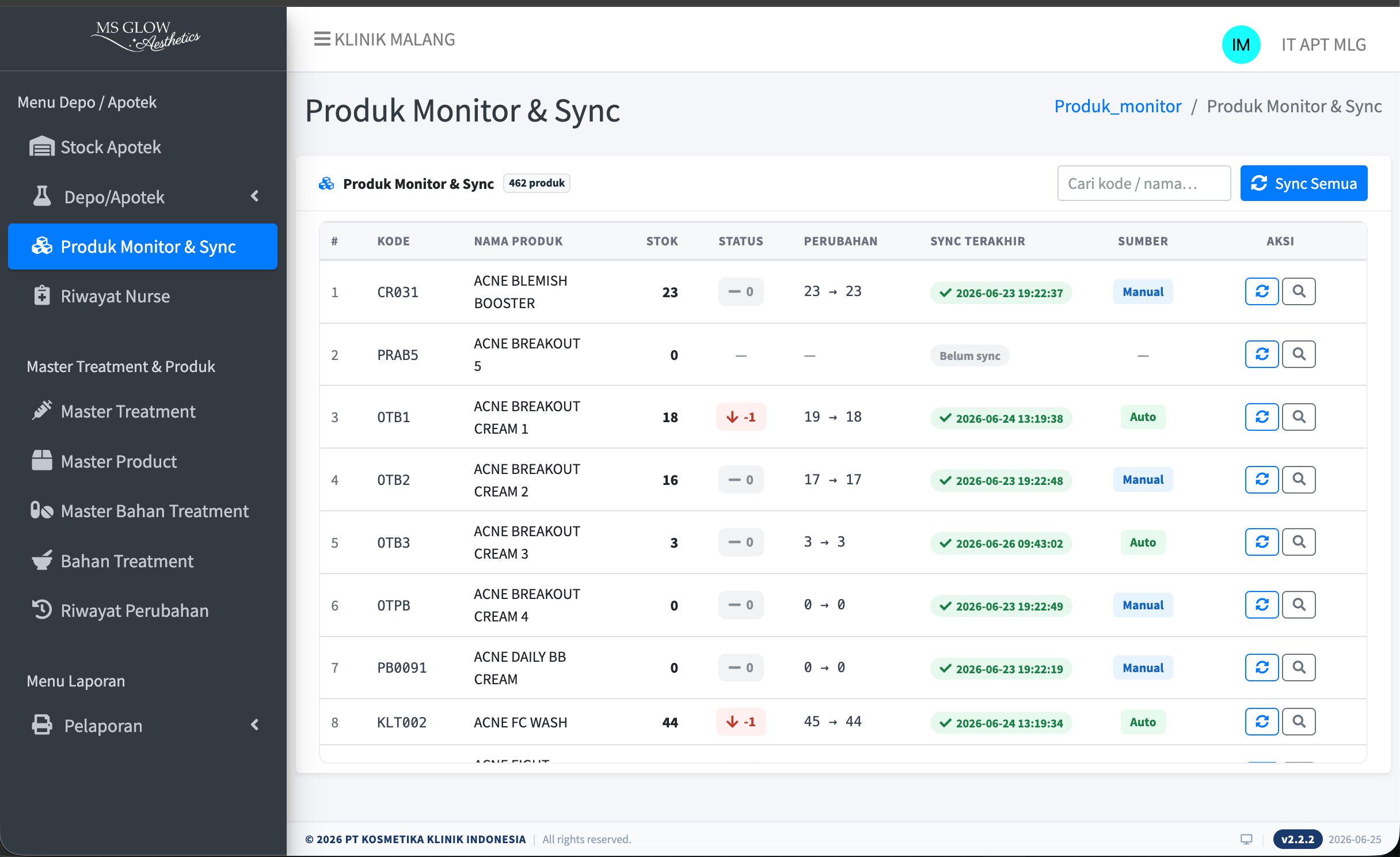Open magnifier for OTPB row
The height and width of the screenshot is (857, 1400).
click(1299, 605)
